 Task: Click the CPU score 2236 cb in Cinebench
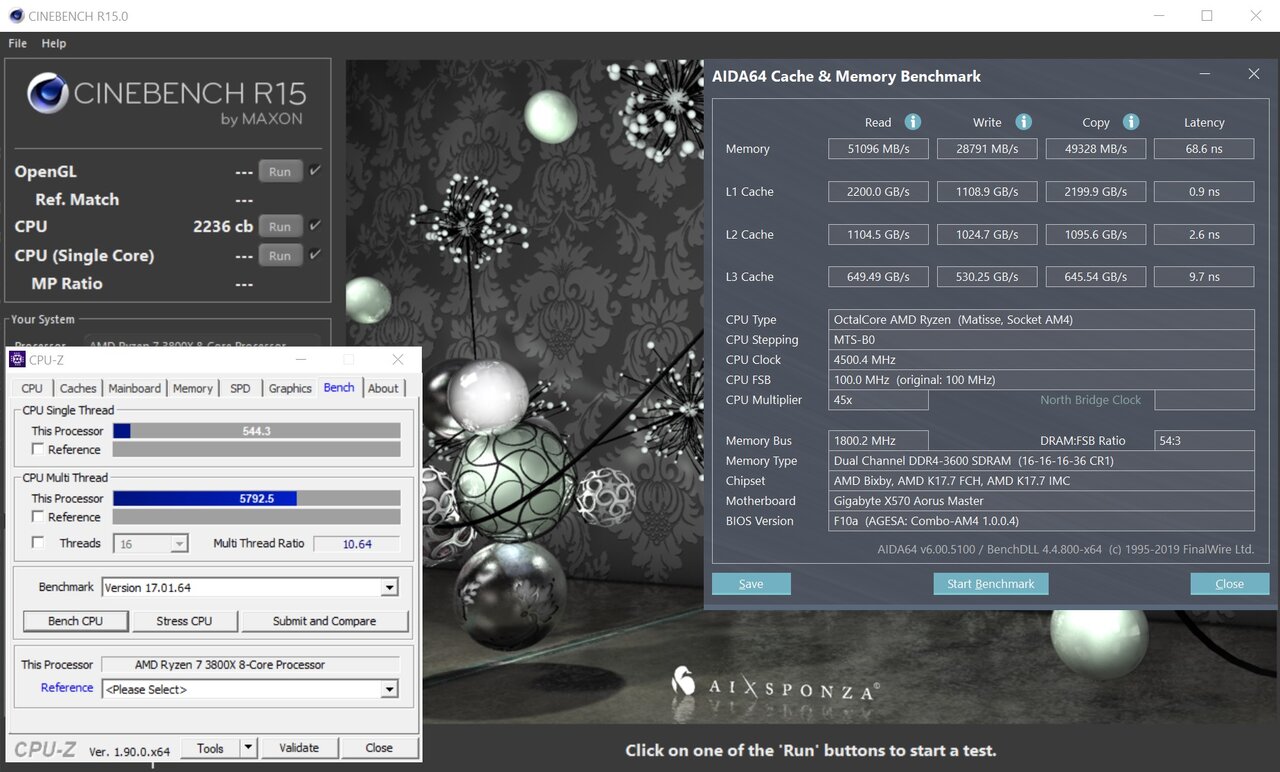pyautogui.click(x=223, y=226)
